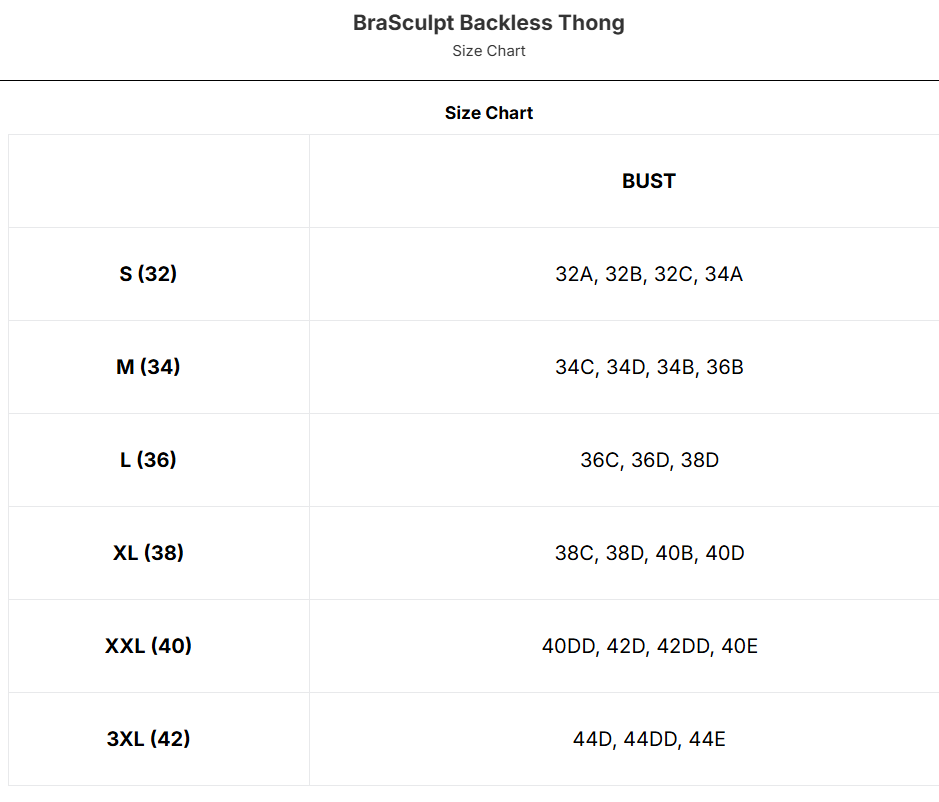Select the 3XL (42) size row label
The width and height of the screenshot is (939, 802).
(148, 739)
